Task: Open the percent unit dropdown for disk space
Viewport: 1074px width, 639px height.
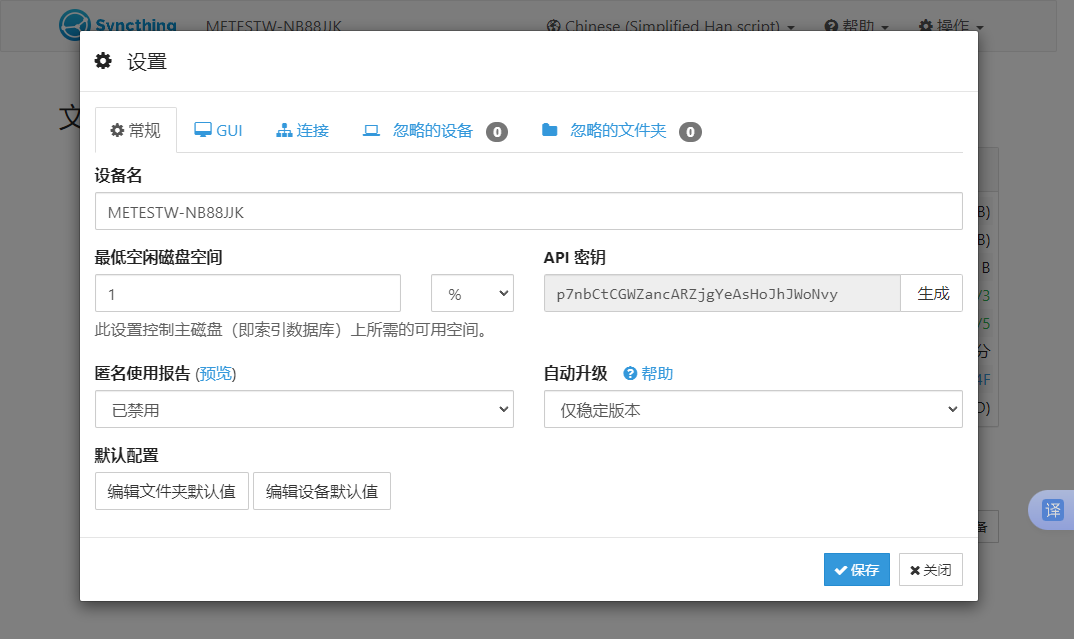Action: pyautogui.click(x=471, y=293)
